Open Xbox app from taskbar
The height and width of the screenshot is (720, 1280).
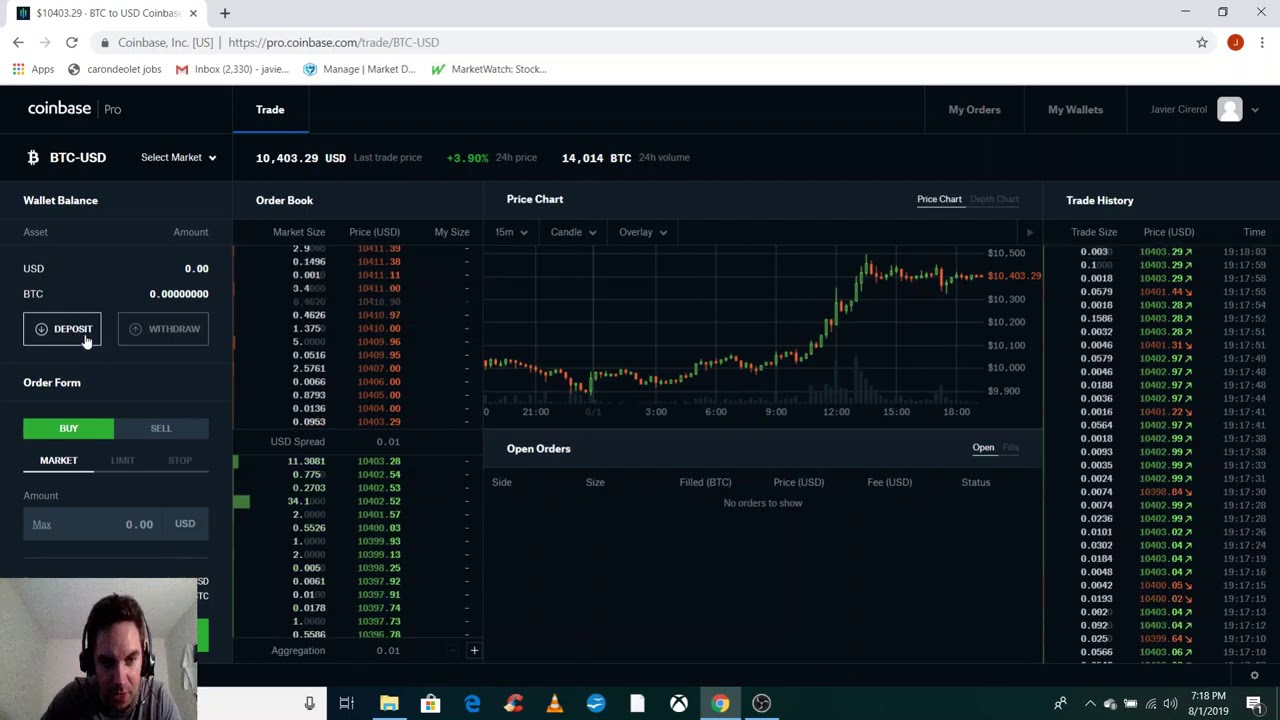click(x=678, y=703)
